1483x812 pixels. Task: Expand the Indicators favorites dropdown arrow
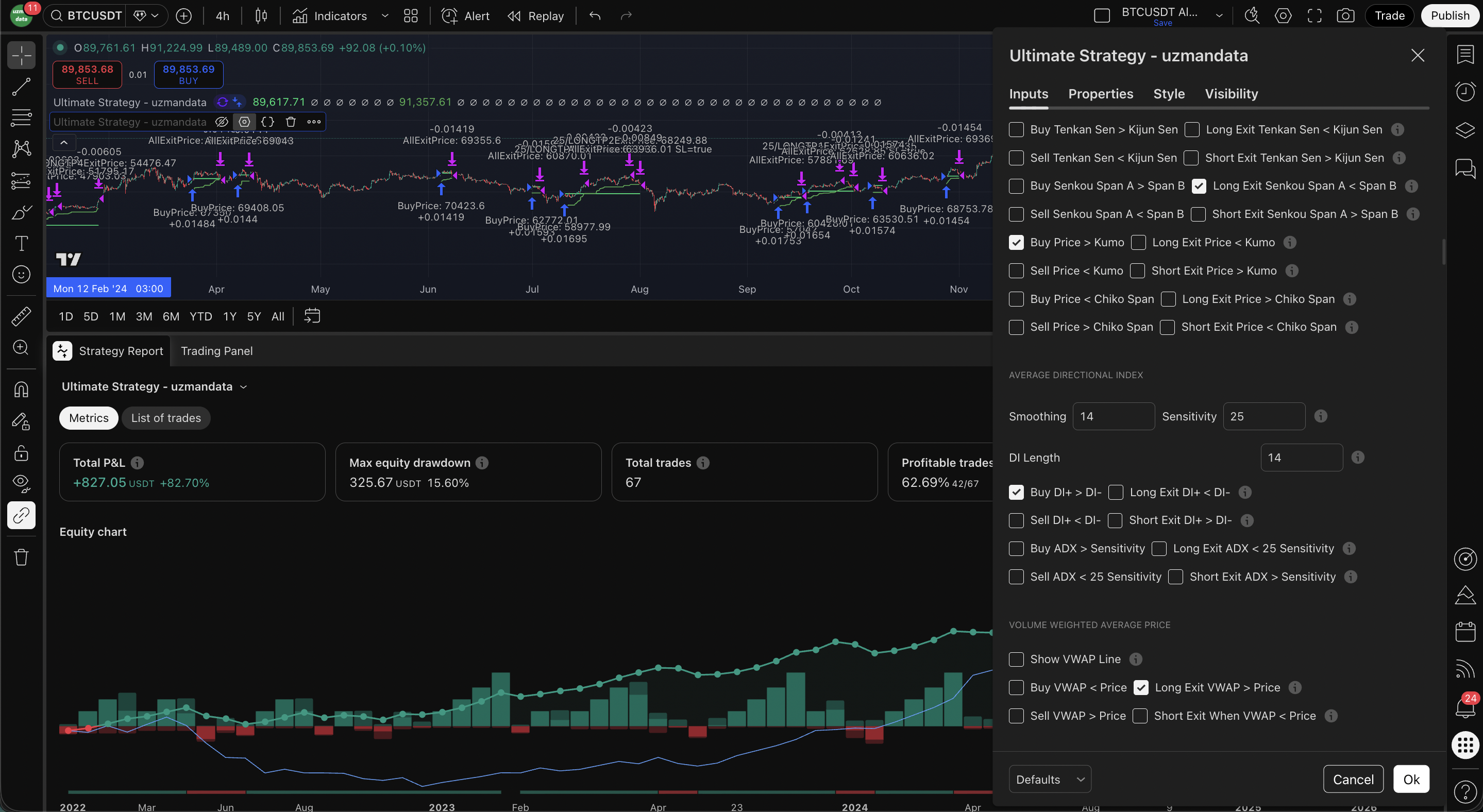(x=385, y=16)
